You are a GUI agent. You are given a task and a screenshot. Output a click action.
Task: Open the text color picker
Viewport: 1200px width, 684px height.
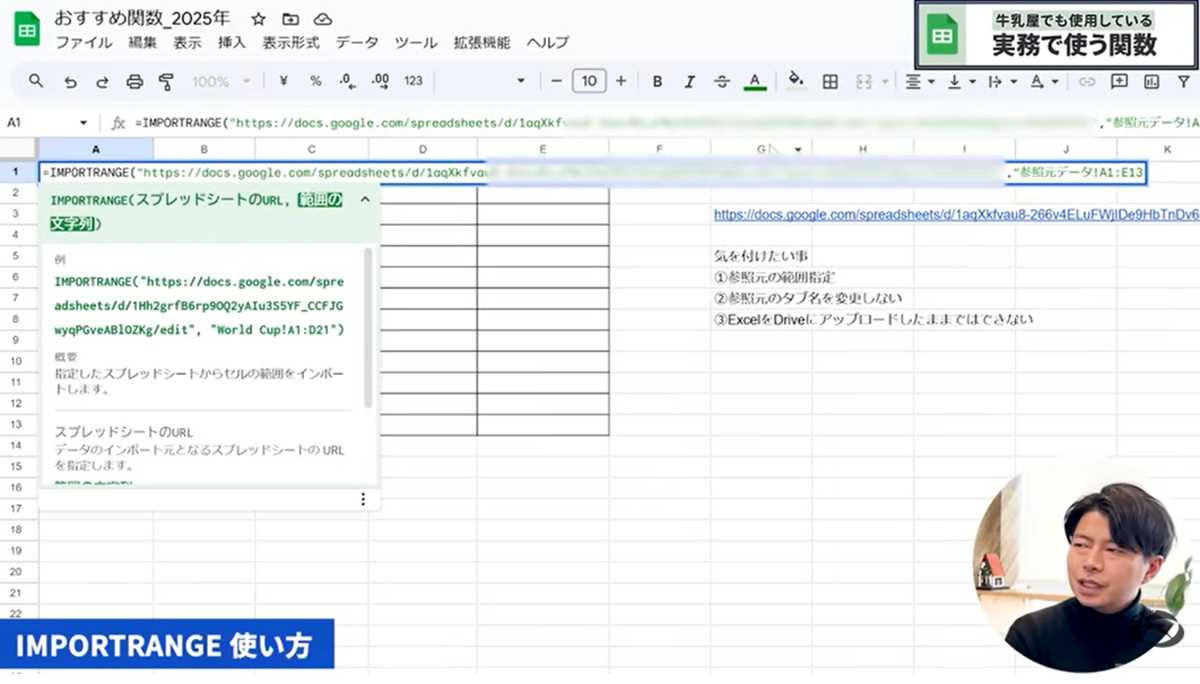[755, 81]
